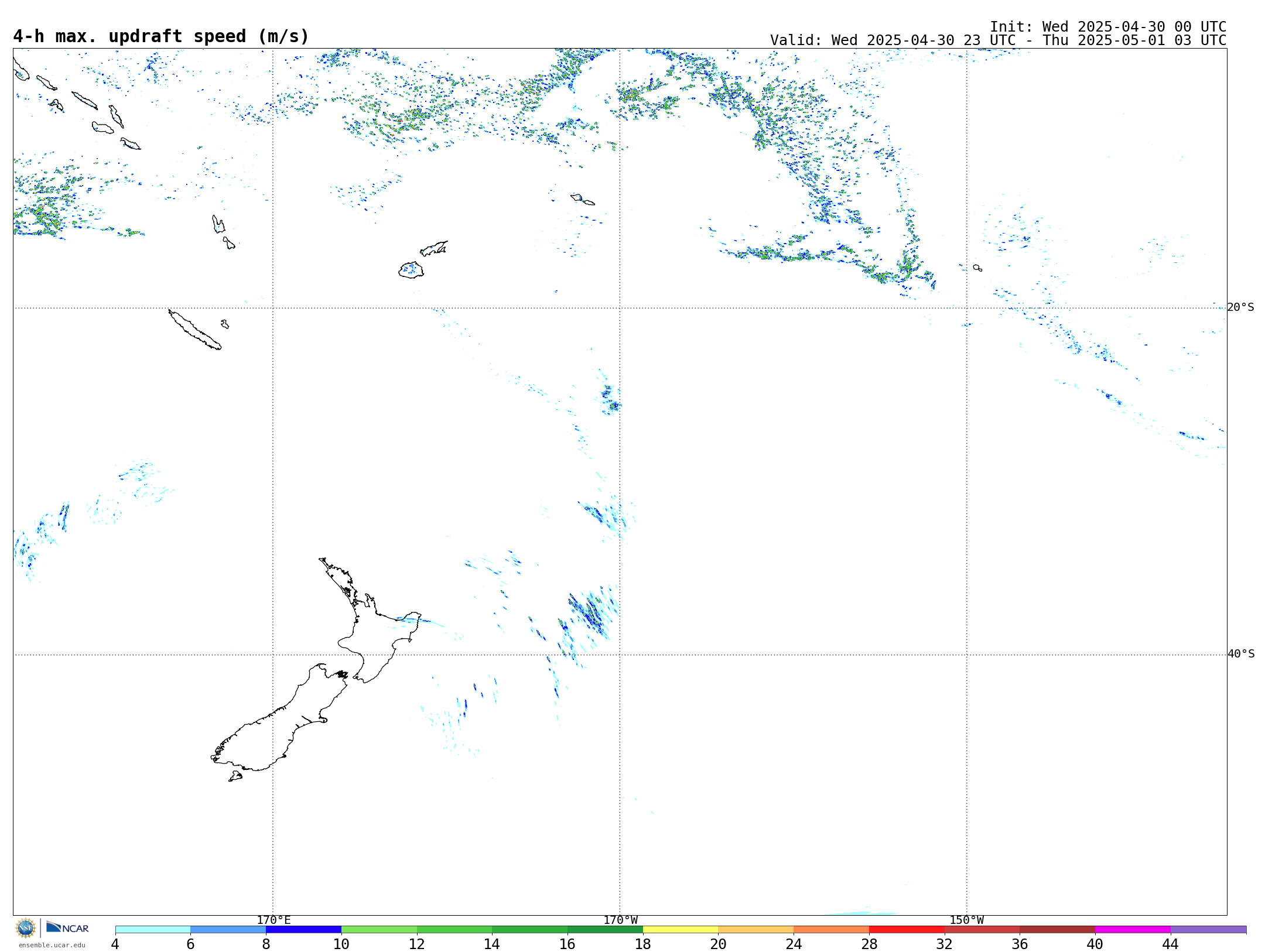This screenshot has height=952, width=1265.
Task: Click the colorbar tick label 28
Action: [x=869, y=944]
